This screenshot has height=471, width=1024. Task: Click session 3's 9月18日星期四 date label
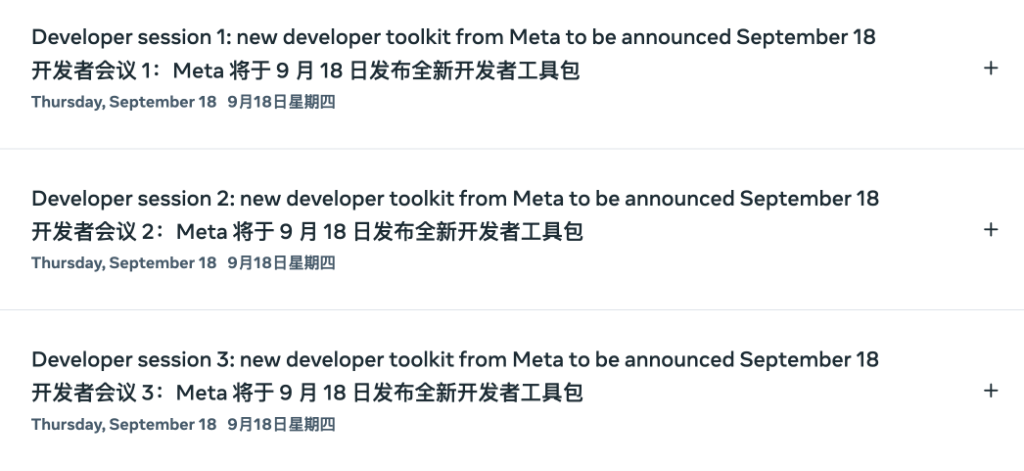coord(281,424)
